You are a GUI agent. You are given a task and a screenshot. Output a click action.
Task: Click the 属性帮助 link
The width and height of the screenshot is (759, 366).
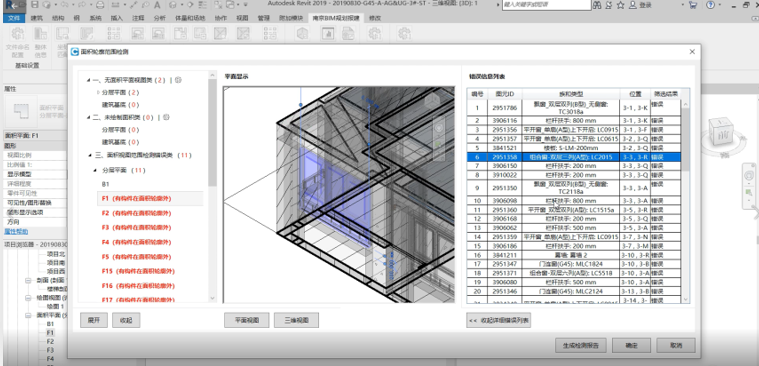click(16, 231)
